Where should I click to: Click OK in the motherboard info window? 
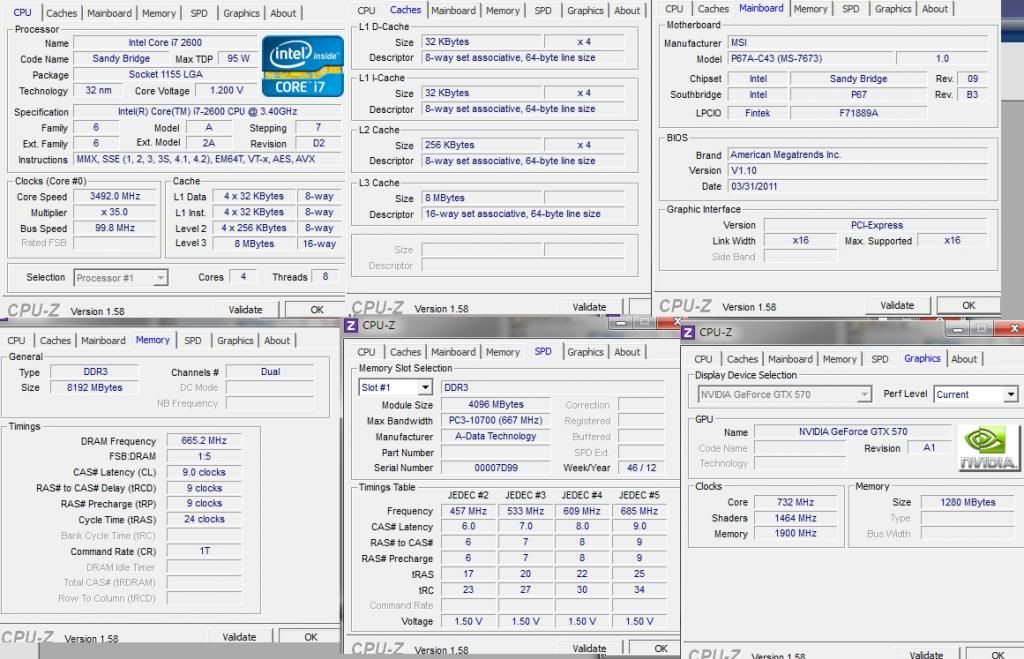968,306
